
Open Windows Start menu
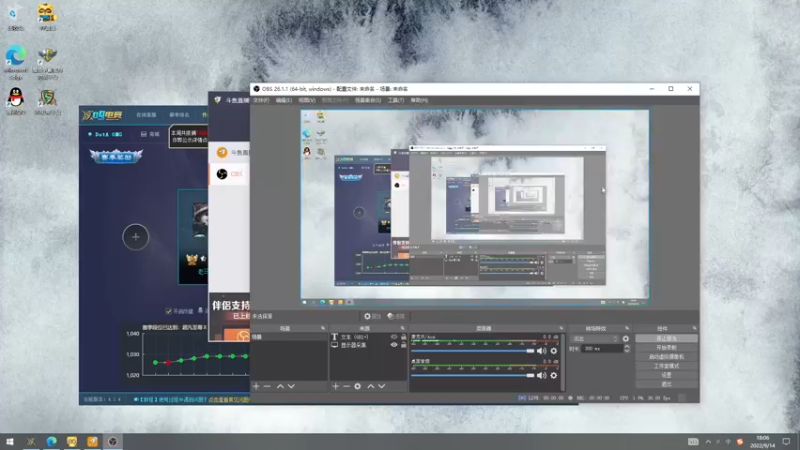pos(10,441)
